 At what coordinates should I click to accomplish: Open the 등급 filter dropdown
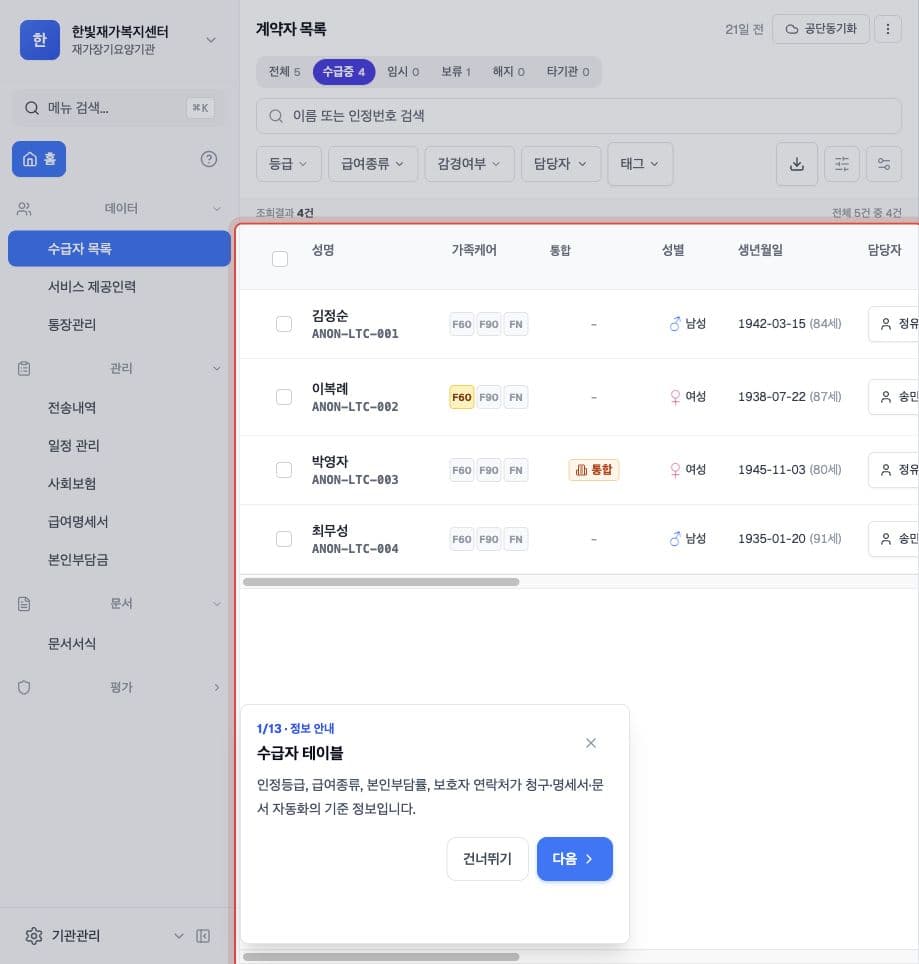pyautogui.click(x=288, y=164)
